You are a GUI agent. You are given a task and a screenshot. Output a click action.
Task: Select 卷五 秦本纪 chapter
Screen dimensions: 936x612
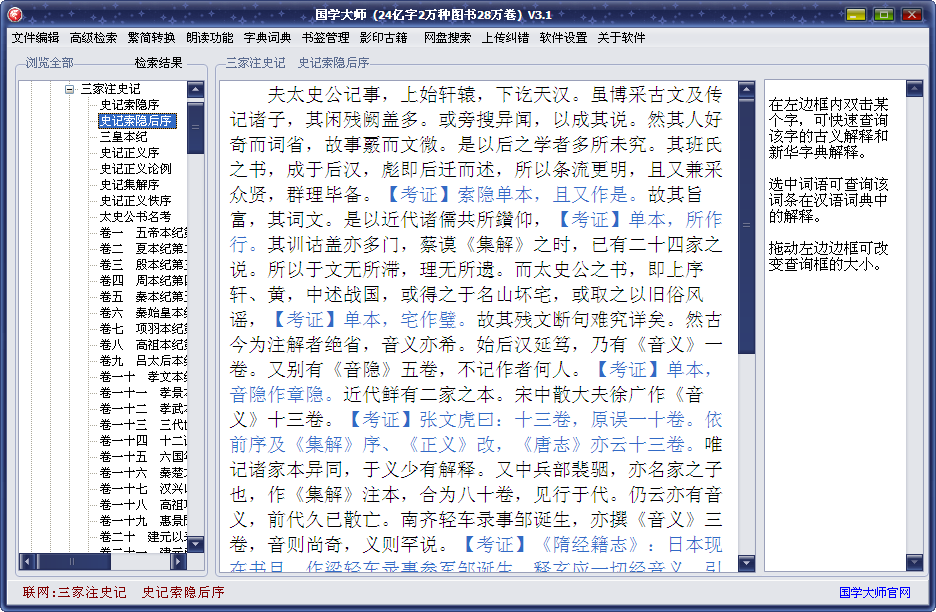[x=143, y=297]
